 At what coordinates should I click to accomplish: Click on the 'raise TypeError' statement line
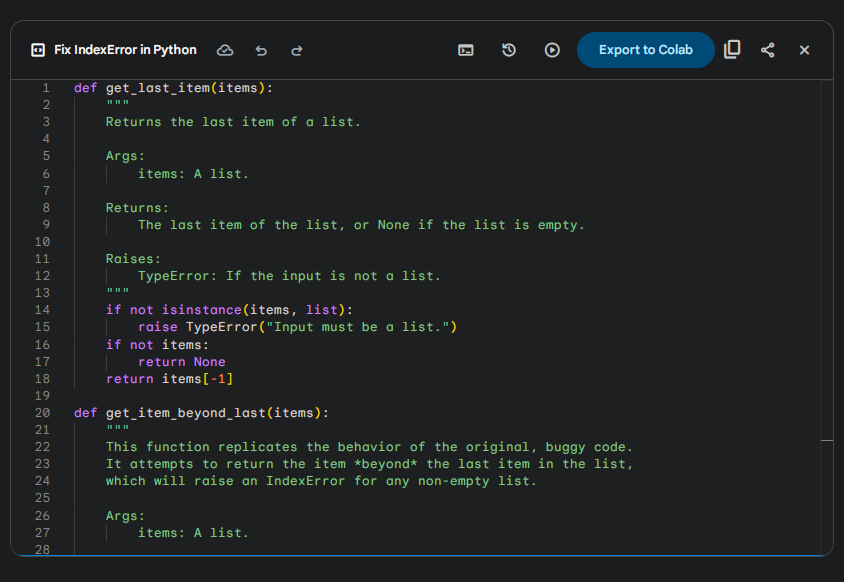tap(296, 327)
